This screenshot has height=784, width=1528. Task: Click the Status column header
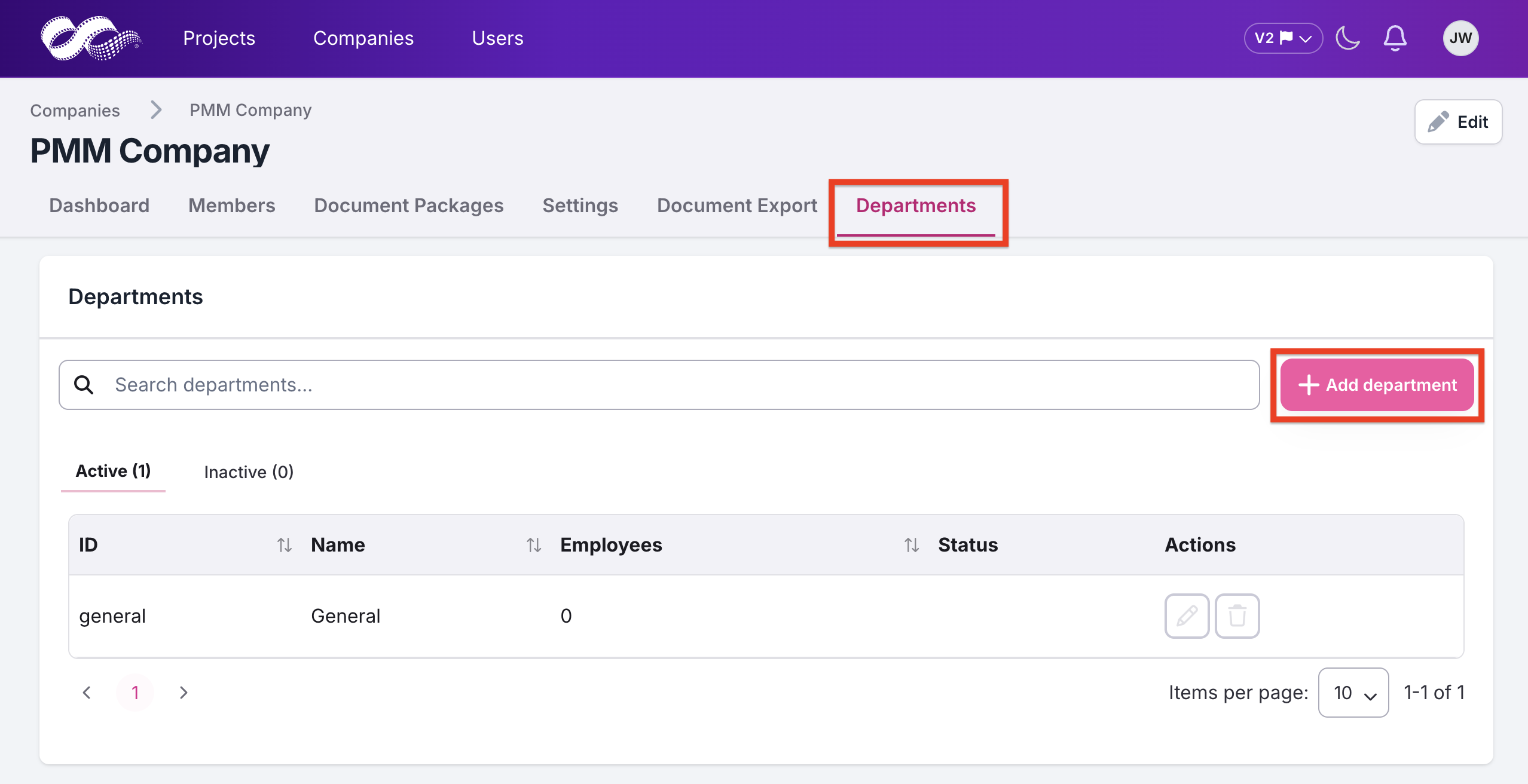pyautogui.click(x=968, y=544)
